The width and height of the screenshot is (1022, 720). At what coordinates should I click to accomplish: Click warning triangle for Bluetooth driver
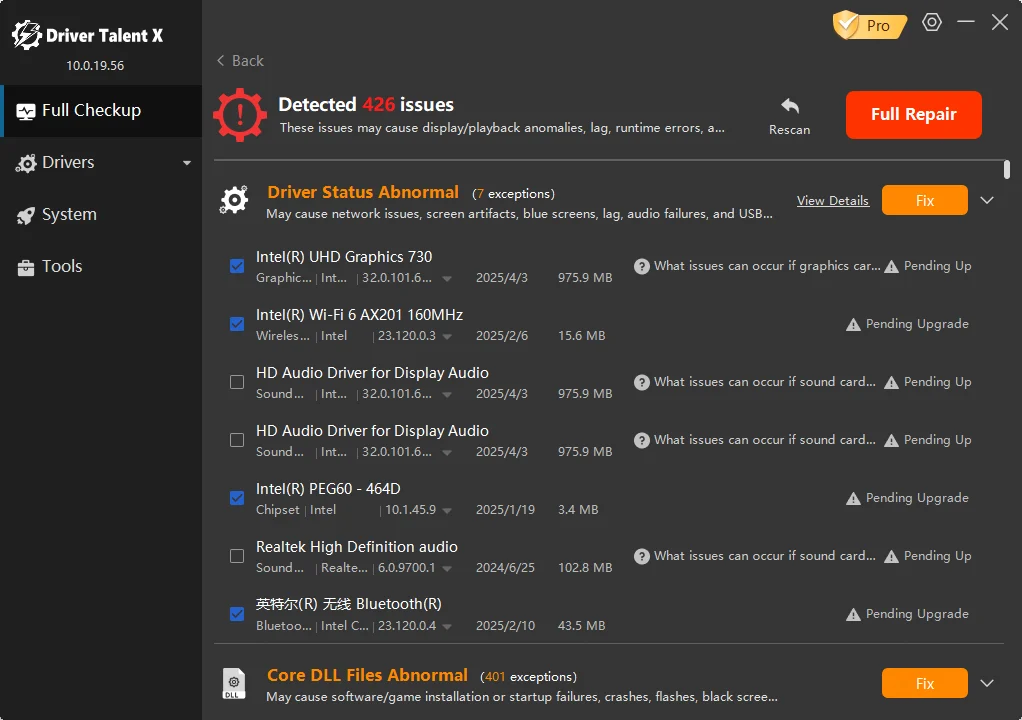tap(853, 614)
